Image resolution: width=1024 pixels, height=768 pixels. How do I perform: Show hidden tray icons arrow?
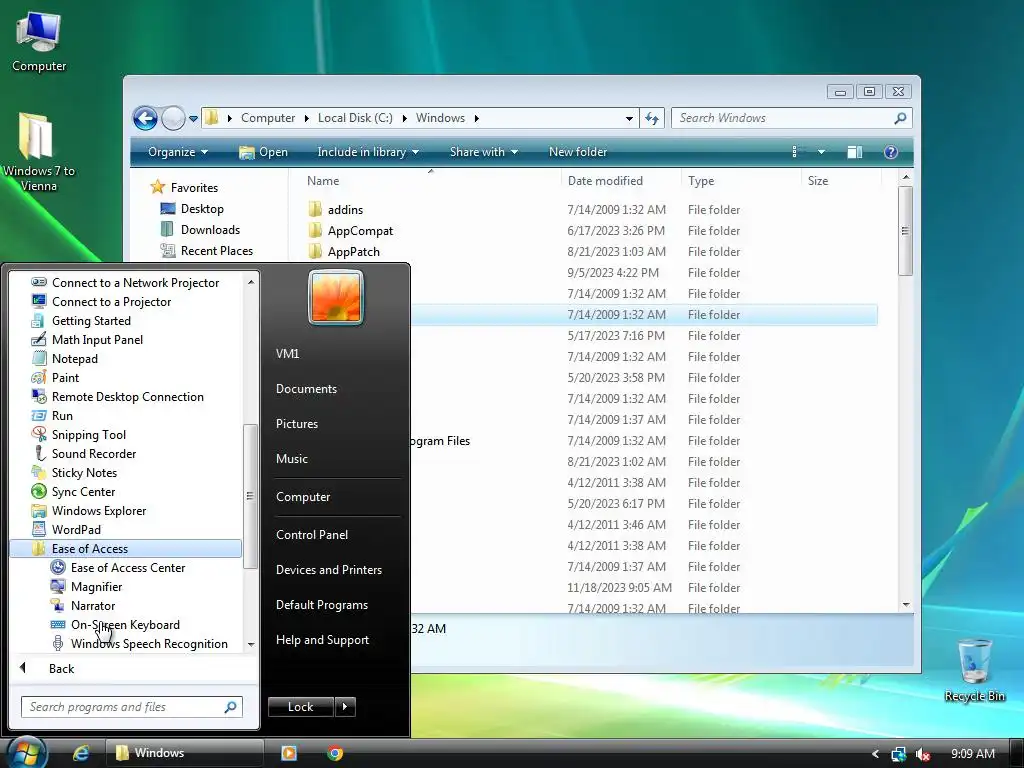click(x=875, y=754)
